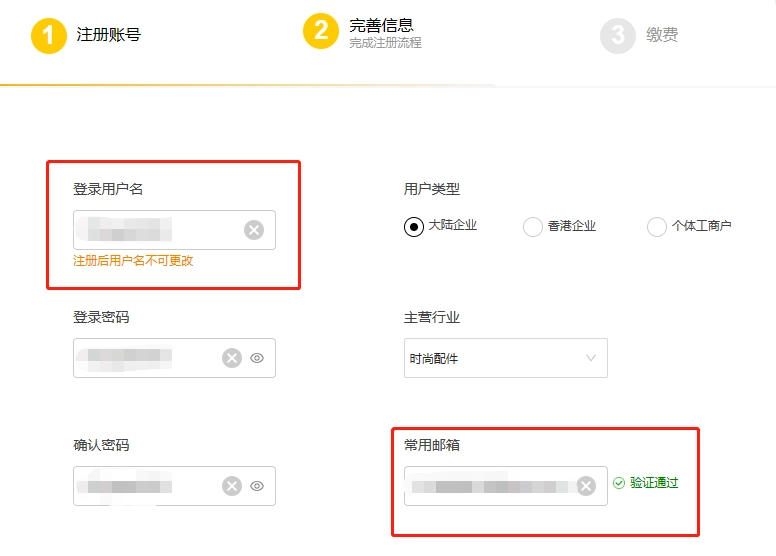Show the 登录密码 password text
The image size is (776, 556).
click(x=257, y=358)
